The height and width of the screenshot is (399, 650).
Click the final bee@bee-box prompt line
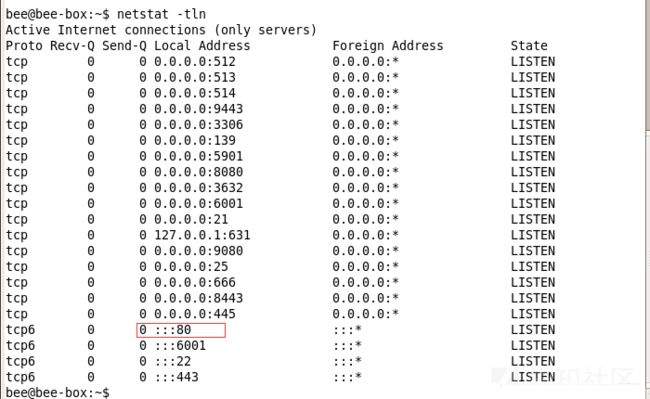coord(58,392)
